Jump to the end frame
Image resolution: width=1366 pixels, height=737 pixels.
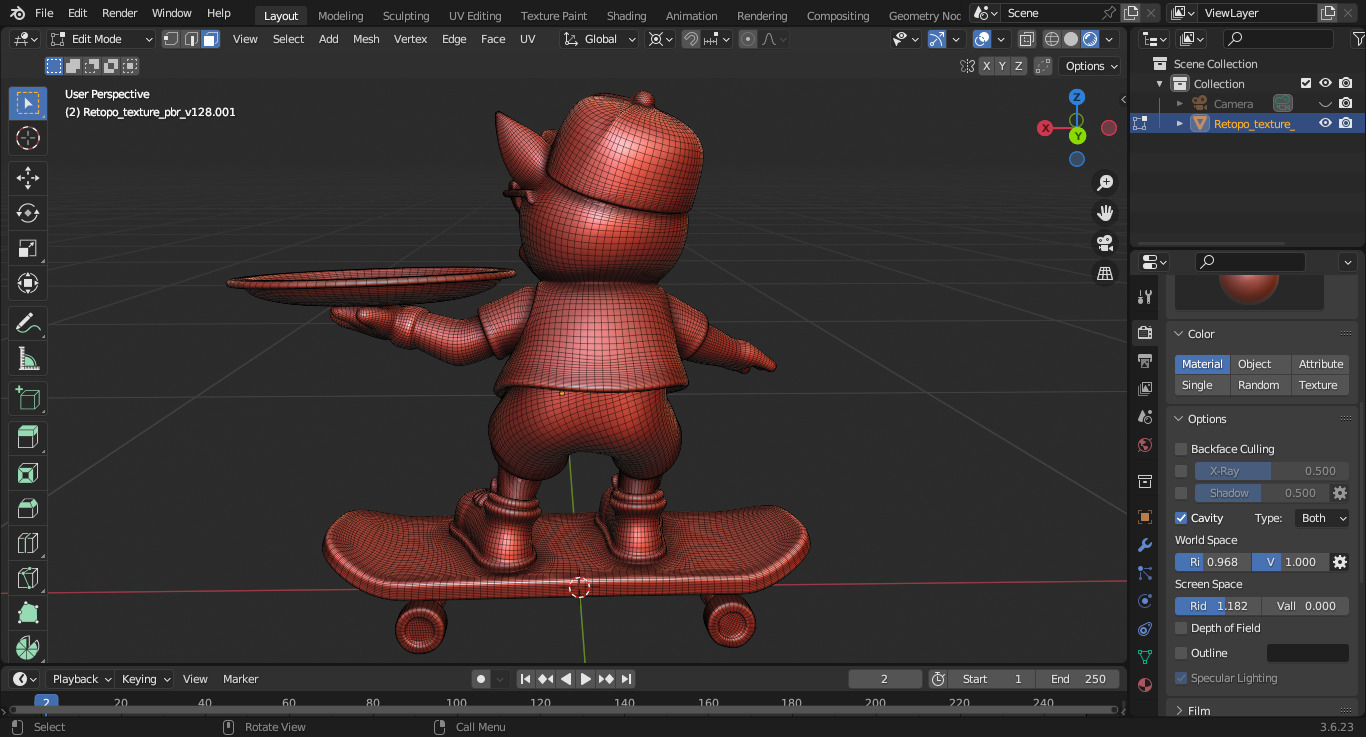[627, 679]
